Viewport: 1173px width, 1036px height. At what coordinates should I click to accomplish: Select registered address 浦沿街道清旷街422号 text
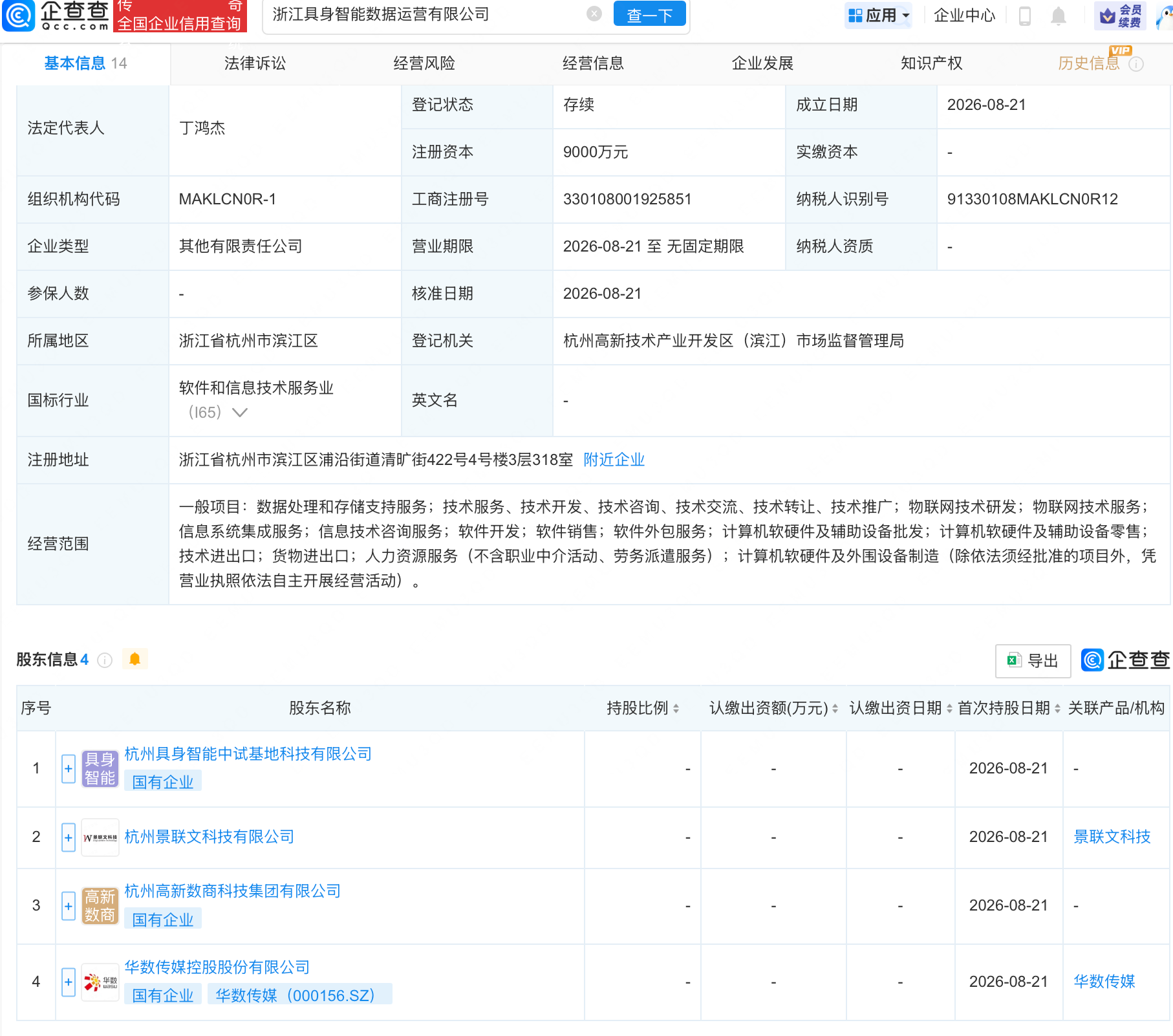(375, 460)
